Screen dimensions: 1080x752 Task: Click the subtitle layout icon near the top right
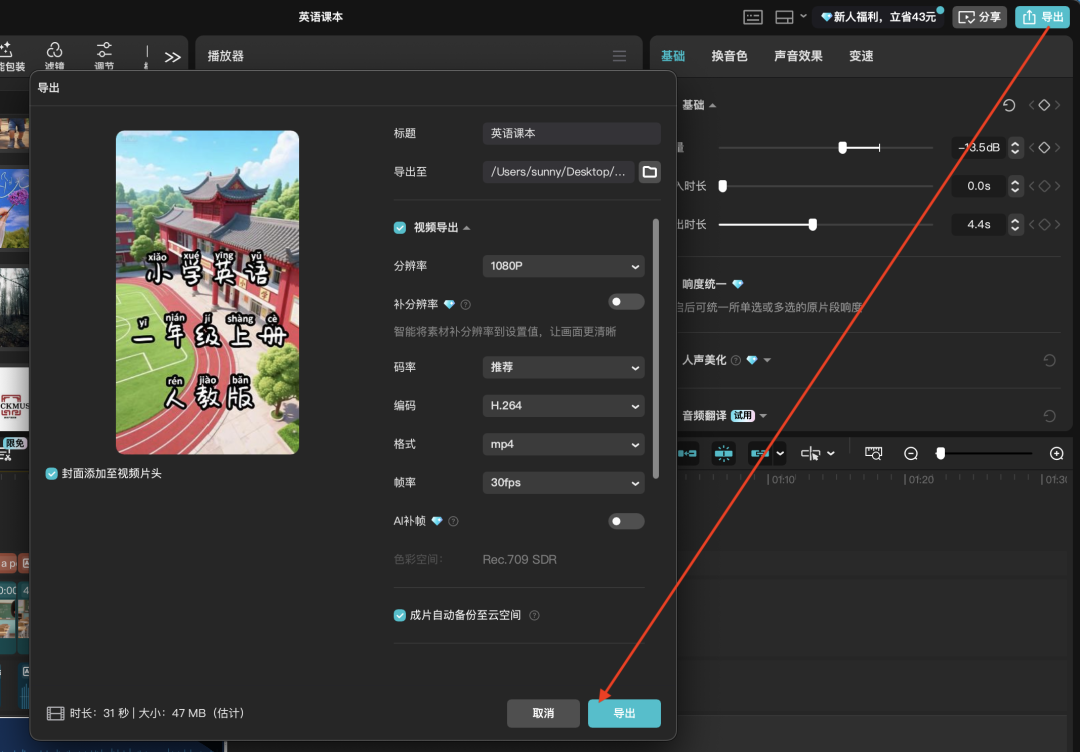pyautogui.click(x=753, y=16)
